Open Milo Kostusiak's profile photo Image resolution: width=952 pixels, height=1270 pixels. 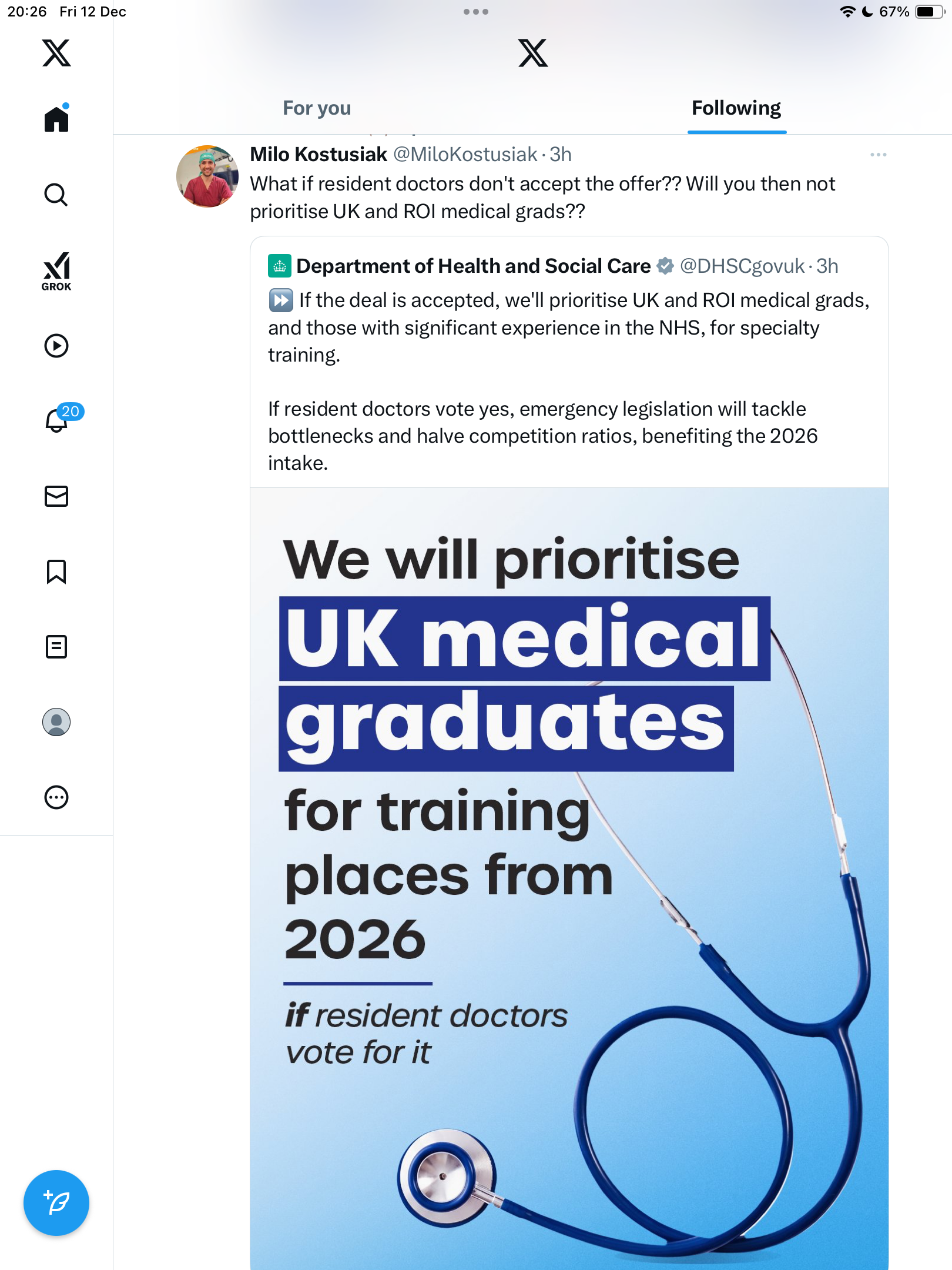(x=207, y=176)
